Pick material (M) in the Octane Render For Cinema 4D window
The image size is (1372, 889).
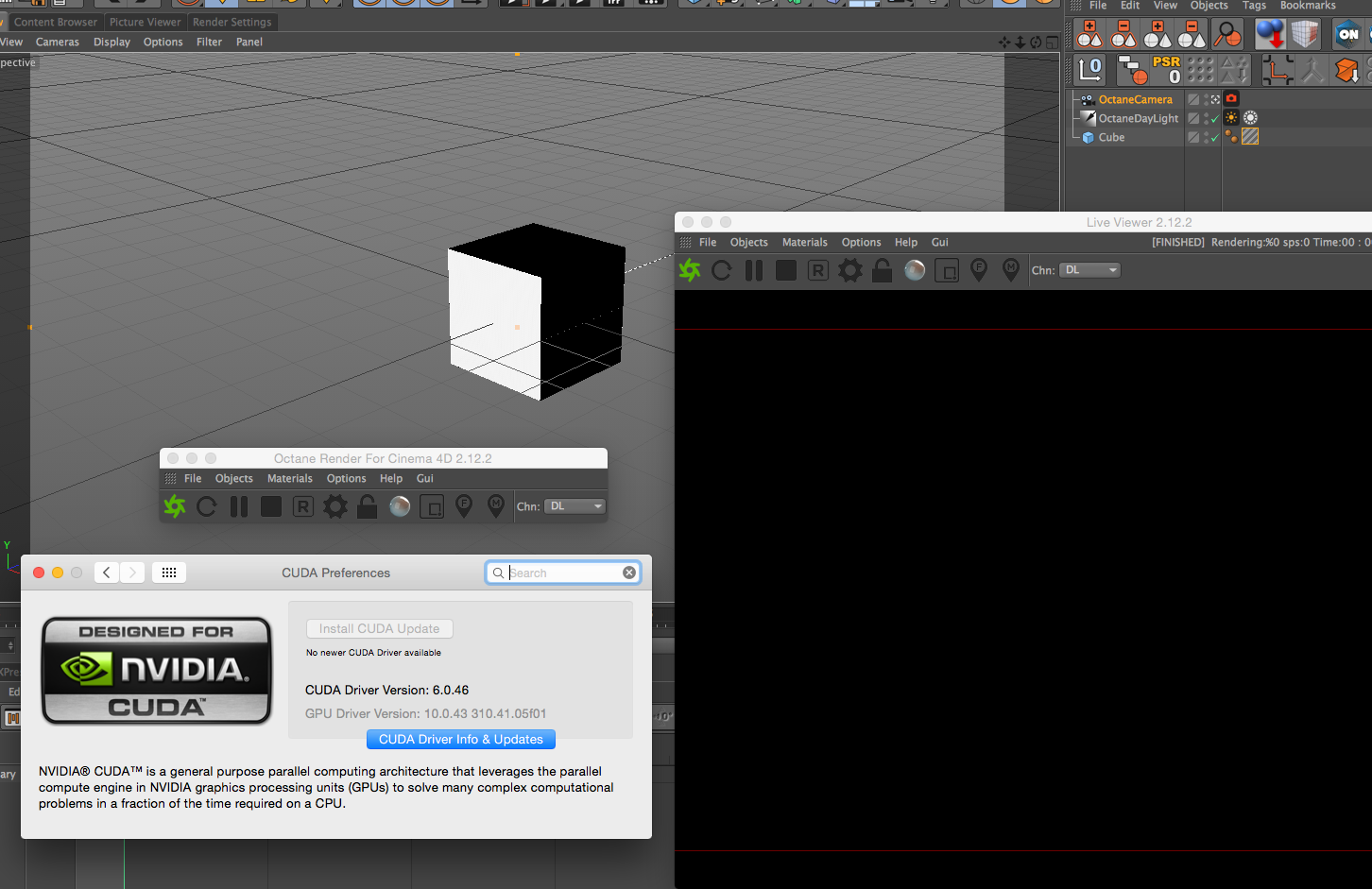pyautogui.click(x=496, y=506)
